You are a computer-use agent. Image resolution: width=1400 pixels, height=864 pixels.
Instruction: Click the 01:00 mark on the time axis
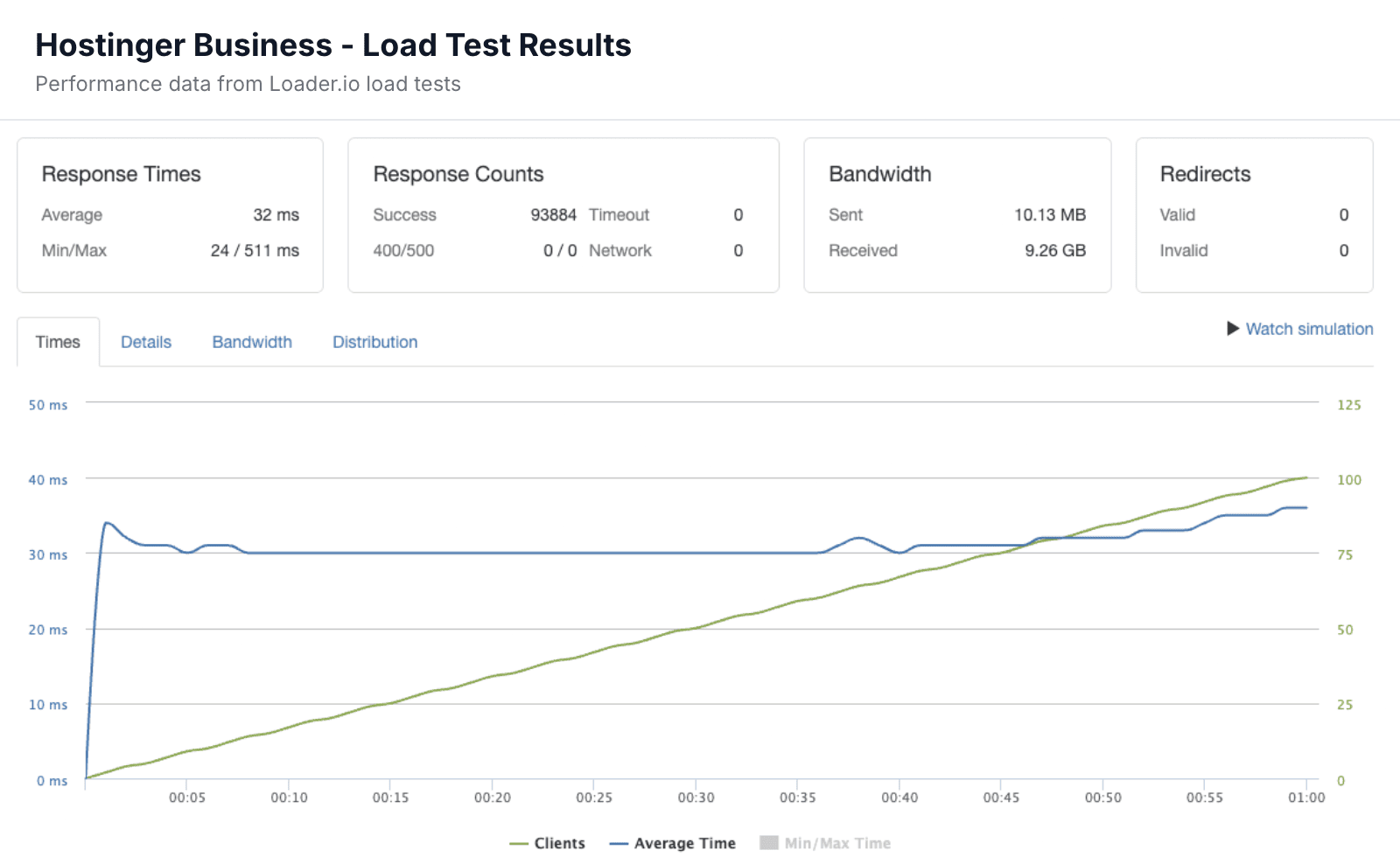[x=1306, y=797]
